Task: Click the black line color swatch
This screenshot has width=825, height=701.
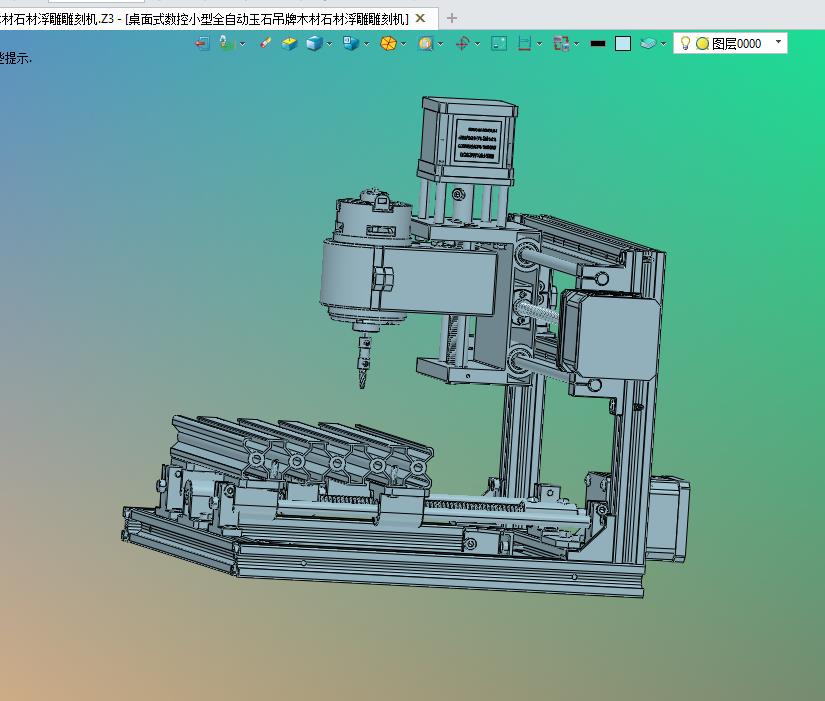Action: pos(598,43)
